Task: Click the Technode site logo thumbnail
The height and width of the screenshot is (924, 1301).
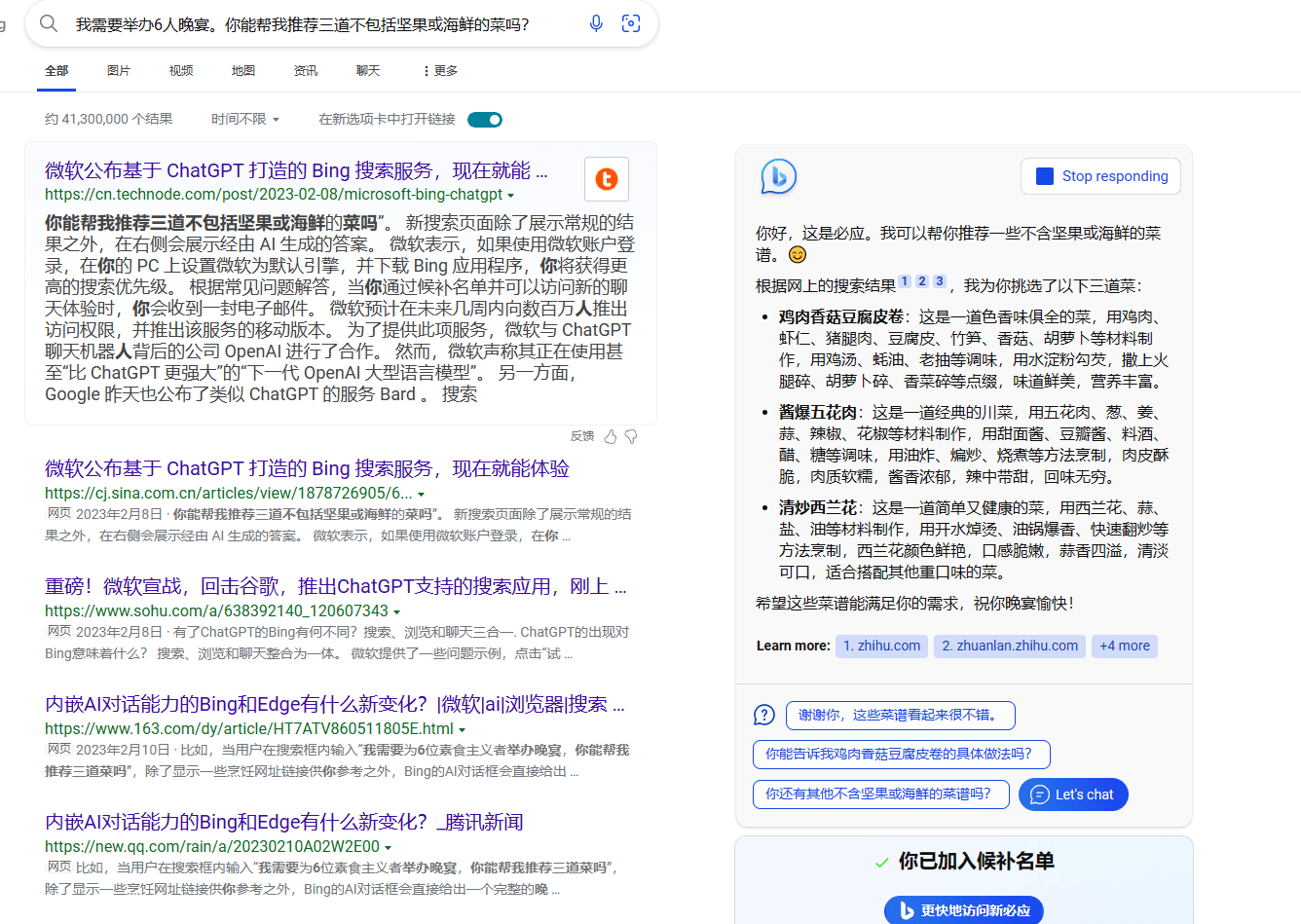Action: click(x=607, y=179)
